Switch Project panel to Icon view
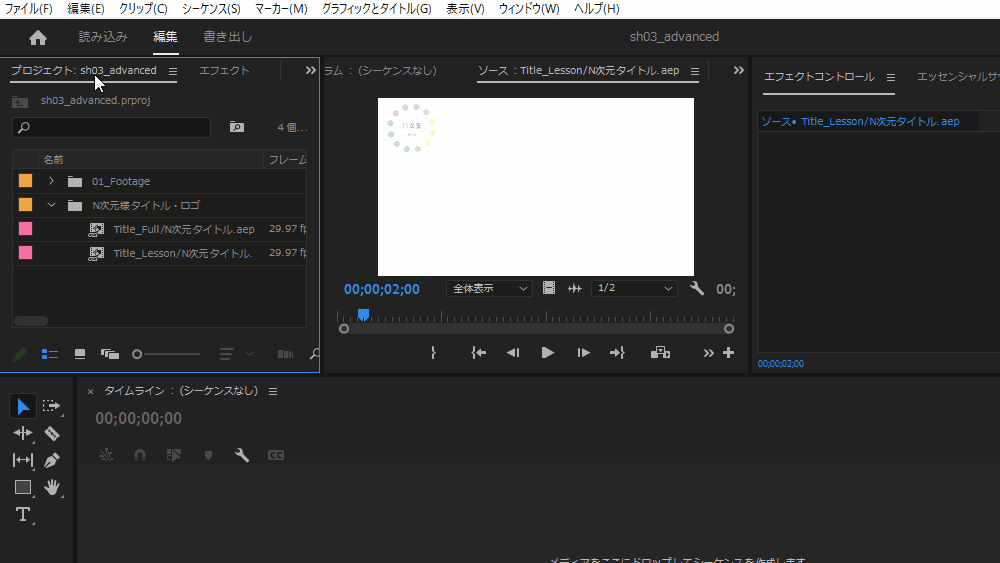1000x563 pixels. click(x=80, y=354)
